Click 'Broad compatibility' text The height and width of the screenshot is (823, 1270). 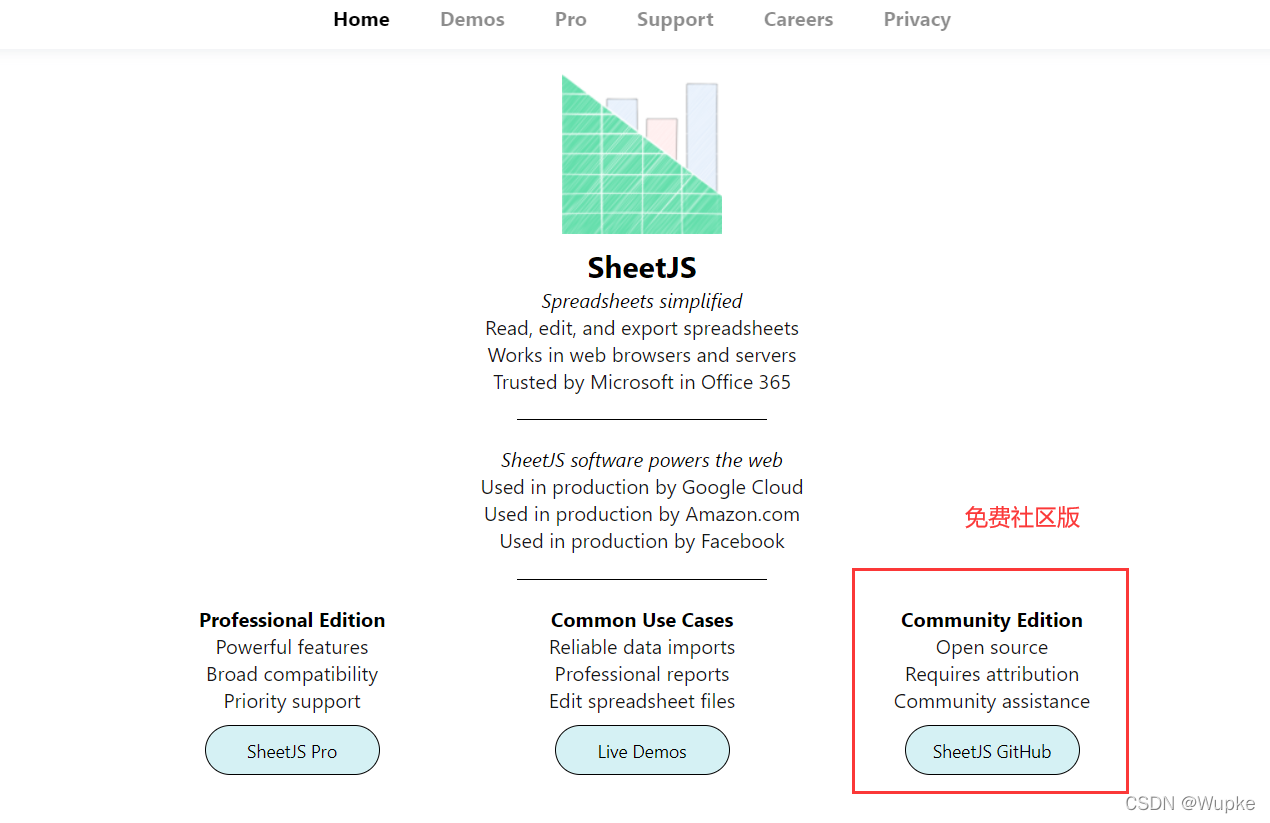pyautogui.click(x=292, y=674)
